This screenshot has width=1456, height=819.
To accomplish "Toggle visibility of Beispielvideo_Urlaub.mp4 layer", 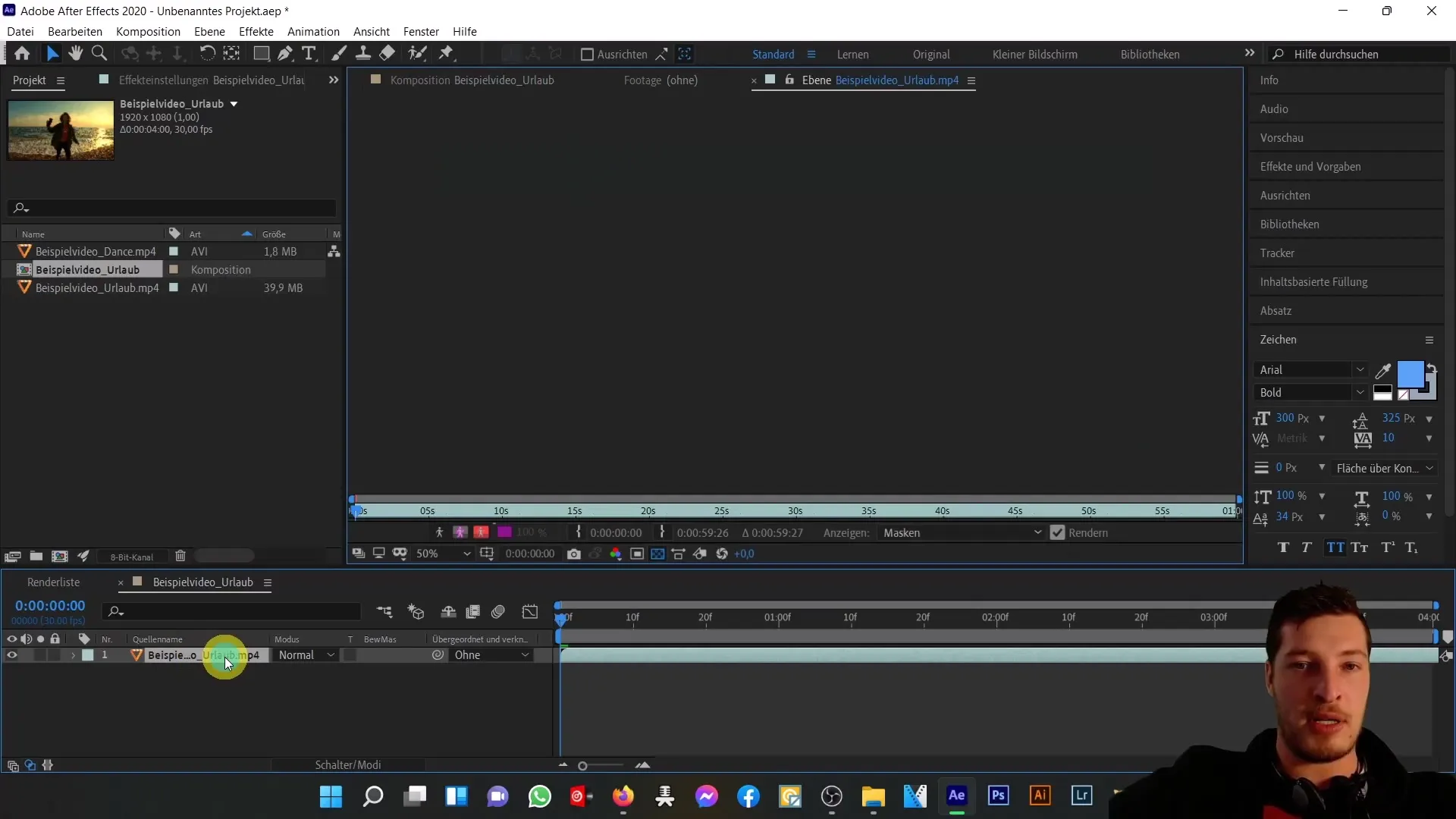I will tap(11, 655).
